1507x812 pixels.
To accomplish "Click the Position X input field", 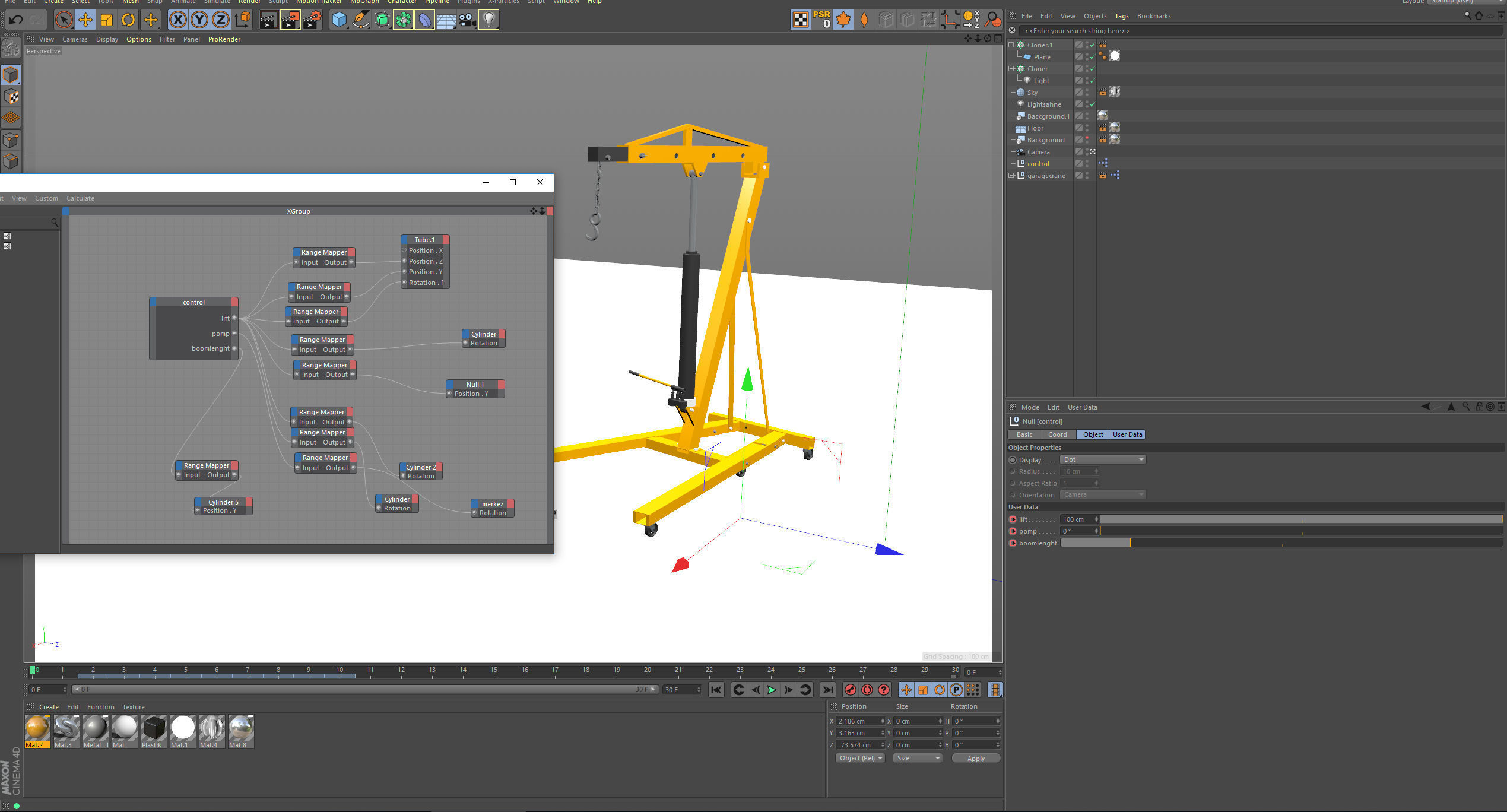I will coord(859,721).
